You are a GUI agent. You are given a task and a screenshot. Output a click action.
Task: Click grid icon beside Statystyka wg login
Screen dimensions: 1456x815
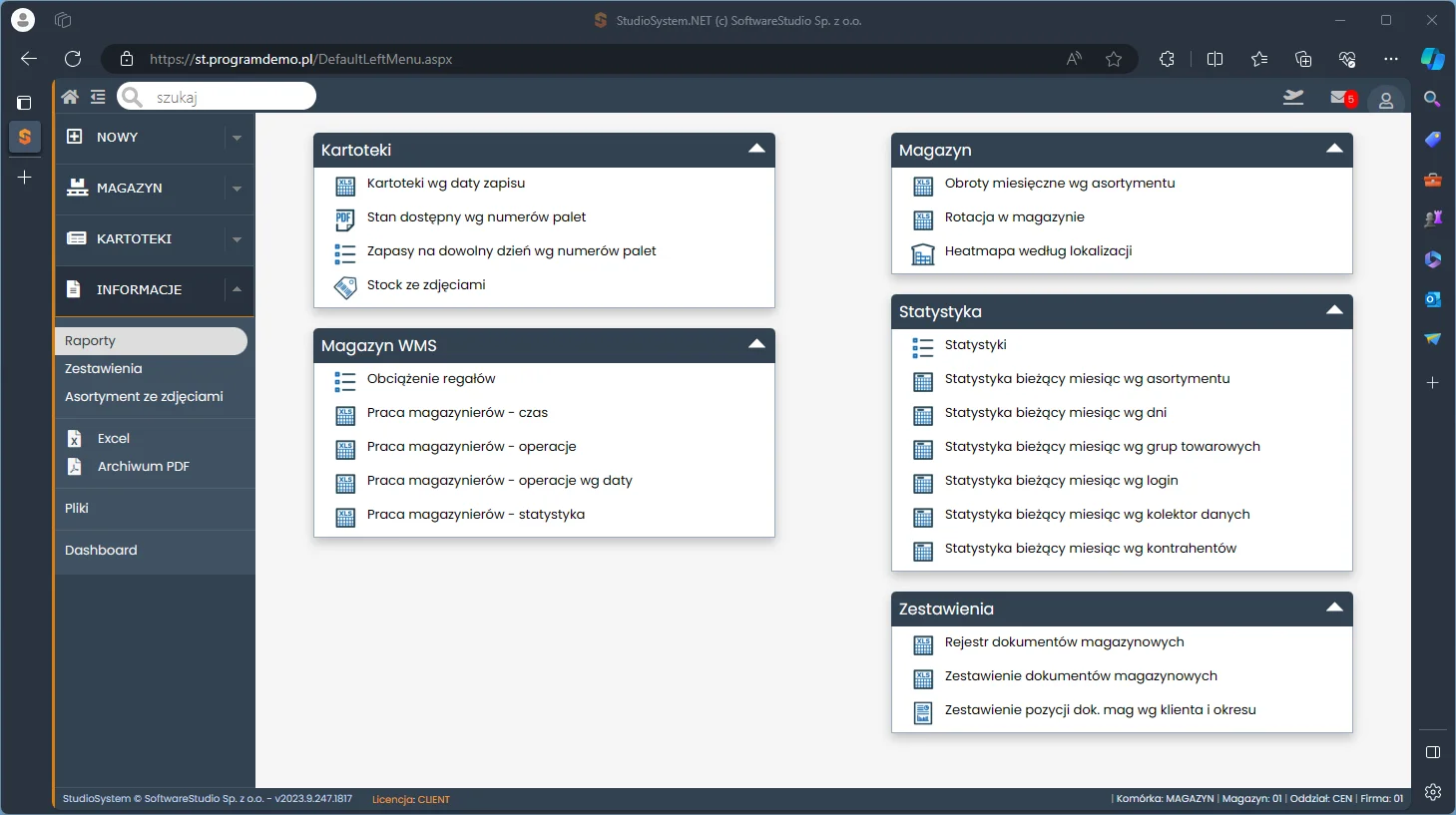pos(923,483)
